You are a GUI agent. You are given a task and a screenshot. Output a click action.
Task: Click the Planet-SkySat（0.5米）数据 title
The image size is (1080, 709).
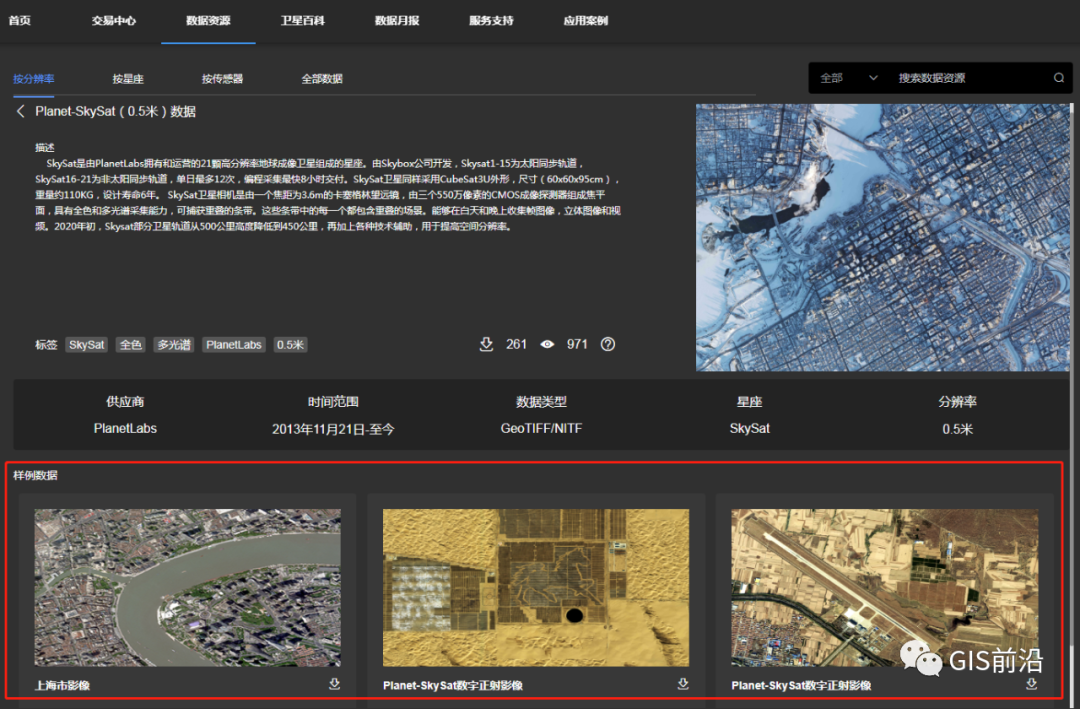tap(116, 112)
